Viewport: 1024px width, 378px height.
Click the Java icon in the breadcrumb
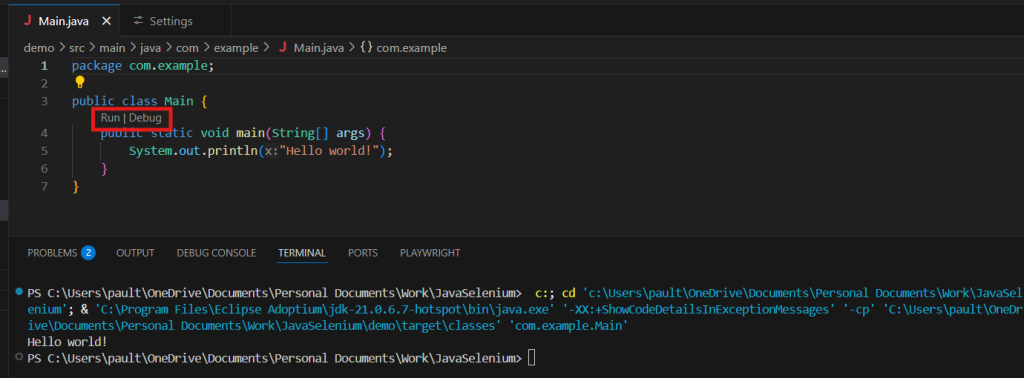point(283,48)
